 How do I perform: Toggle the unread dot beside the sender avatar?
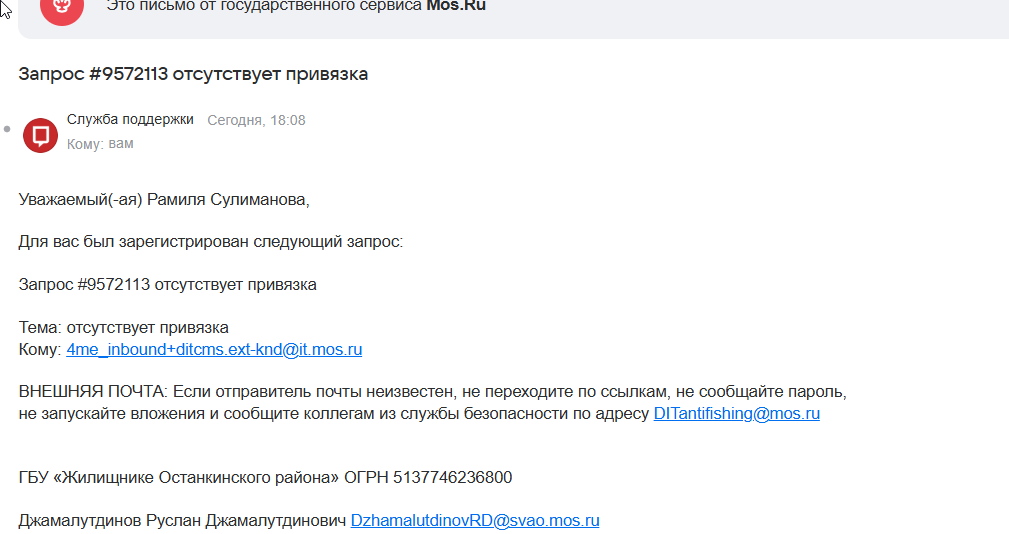[x=7, y=129]
